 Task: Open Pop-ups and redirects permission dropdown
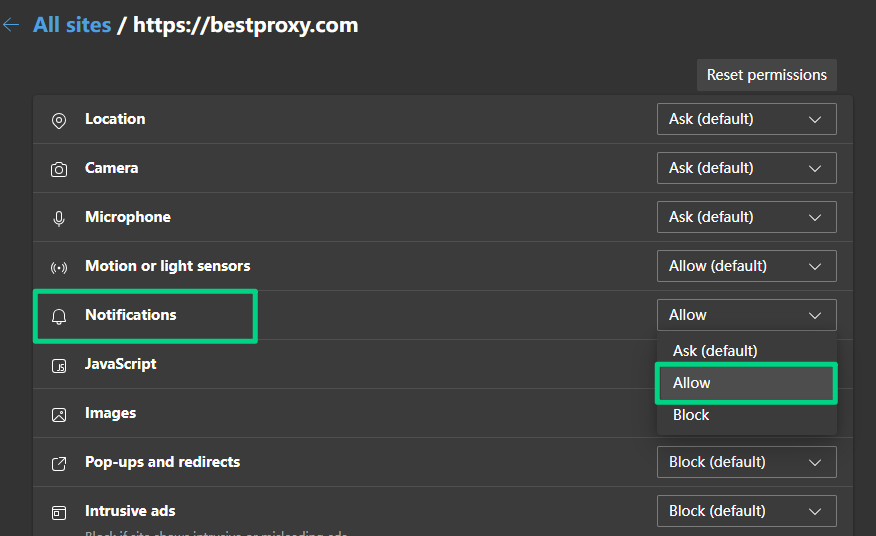pos(746,462)
